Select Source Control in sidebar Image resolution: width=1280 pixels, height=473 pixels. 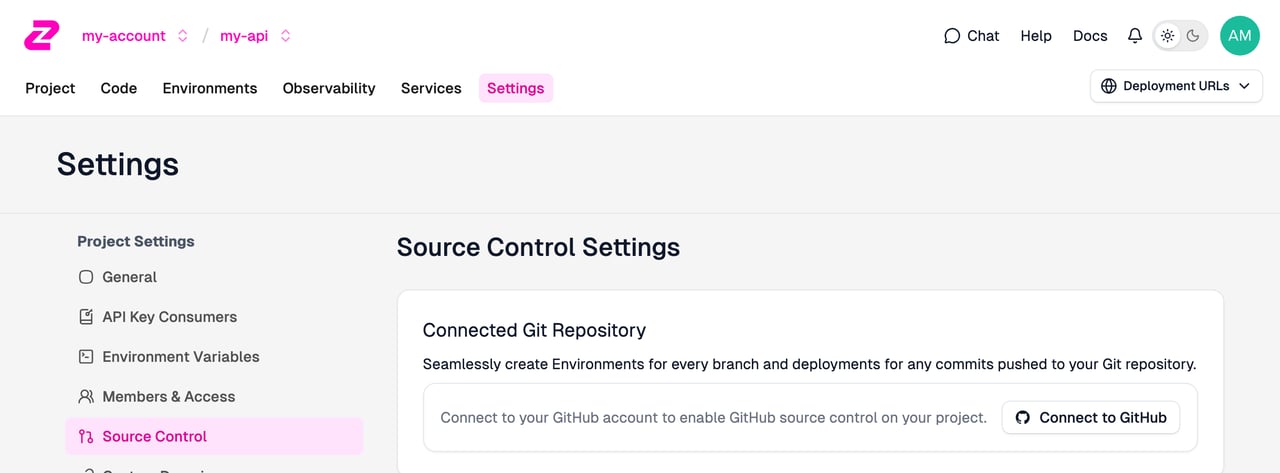[x=214, y=436]
